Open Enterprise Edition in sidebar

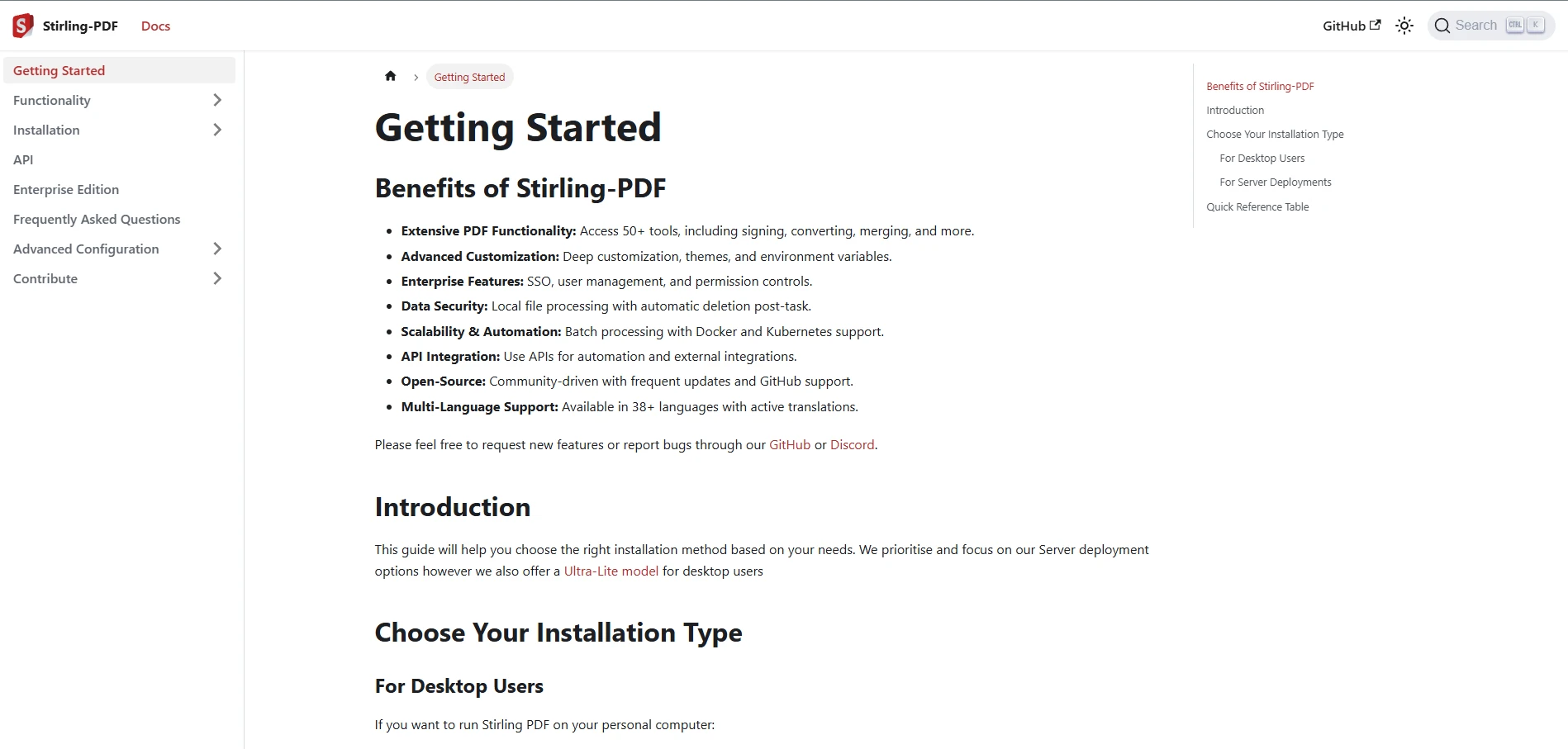point(66,189)
